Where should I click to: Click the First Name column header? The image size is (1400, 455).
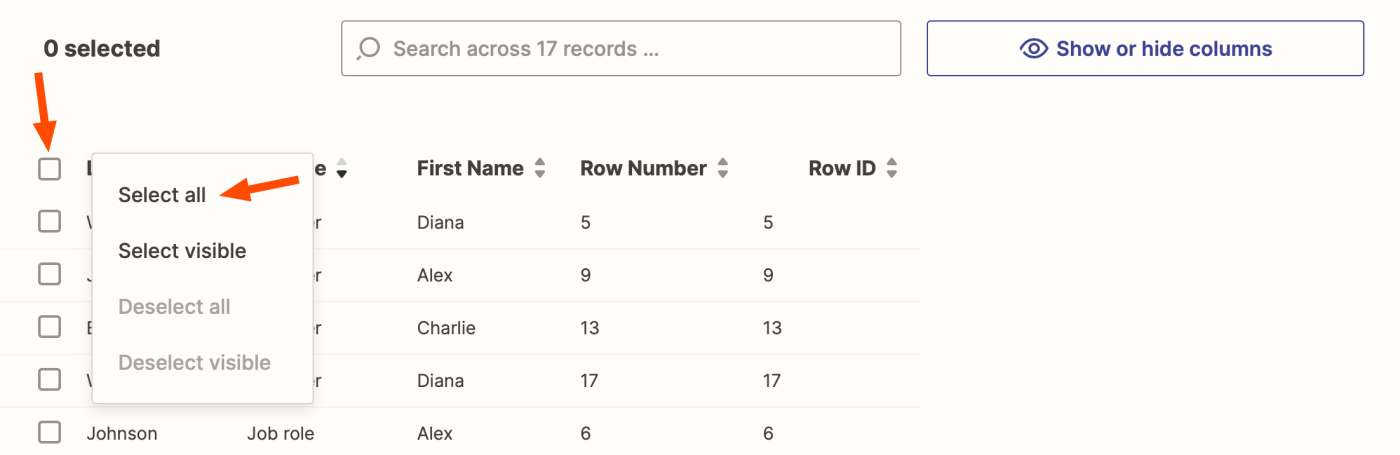point(470,168)
